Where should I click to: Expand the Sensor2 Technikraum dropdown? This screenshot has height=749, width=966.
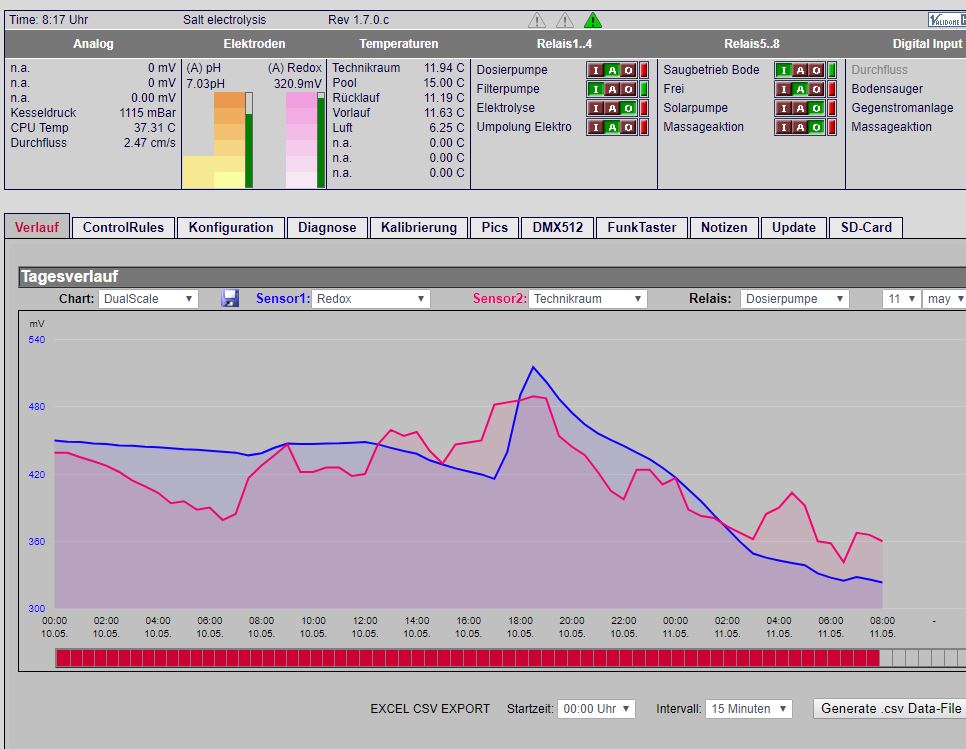pyautogui.click(x=588, y=299)
